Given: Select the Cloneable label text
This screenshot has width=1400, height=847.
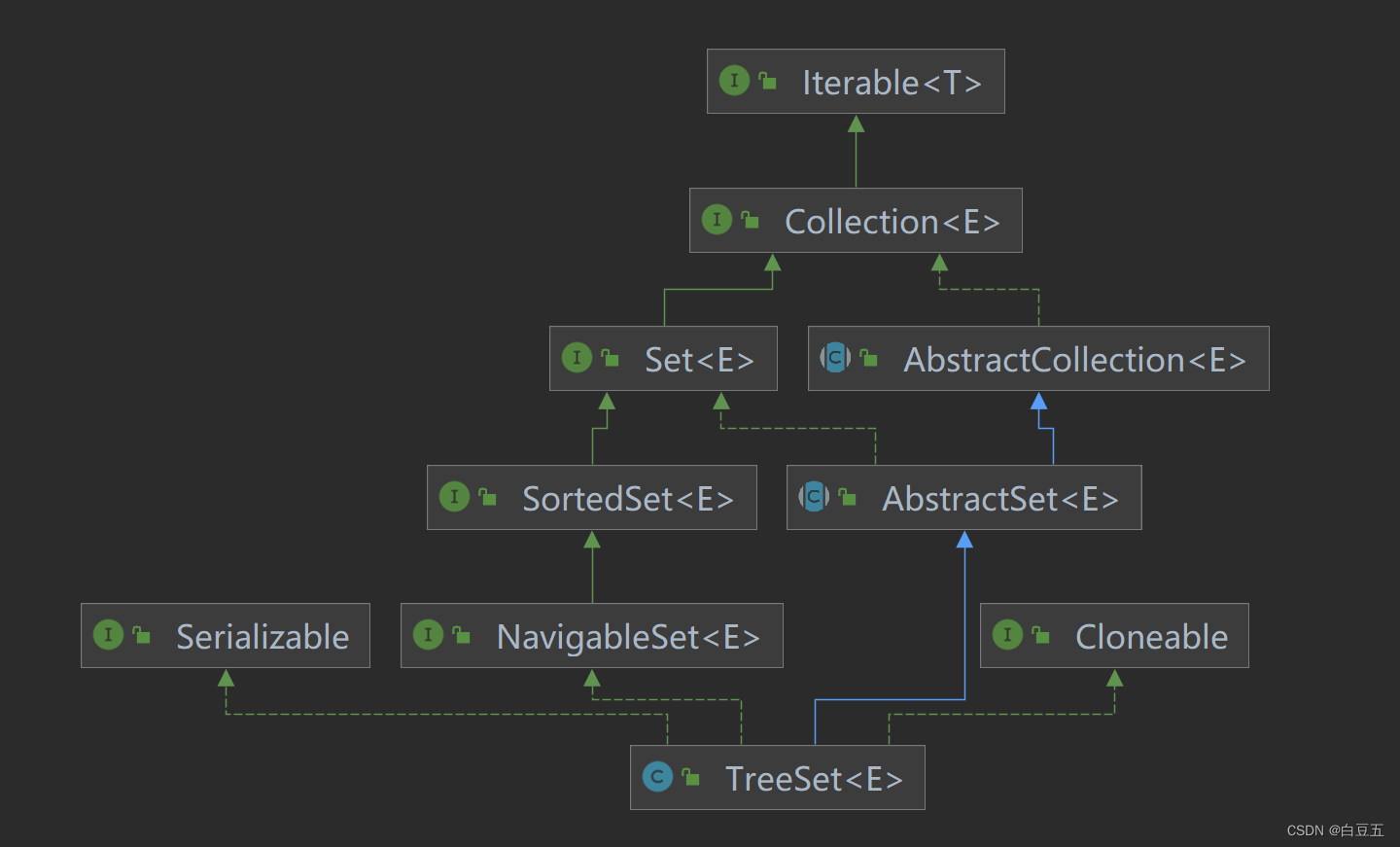Looking at the screenshot, I should click(x=1151, y=637).
